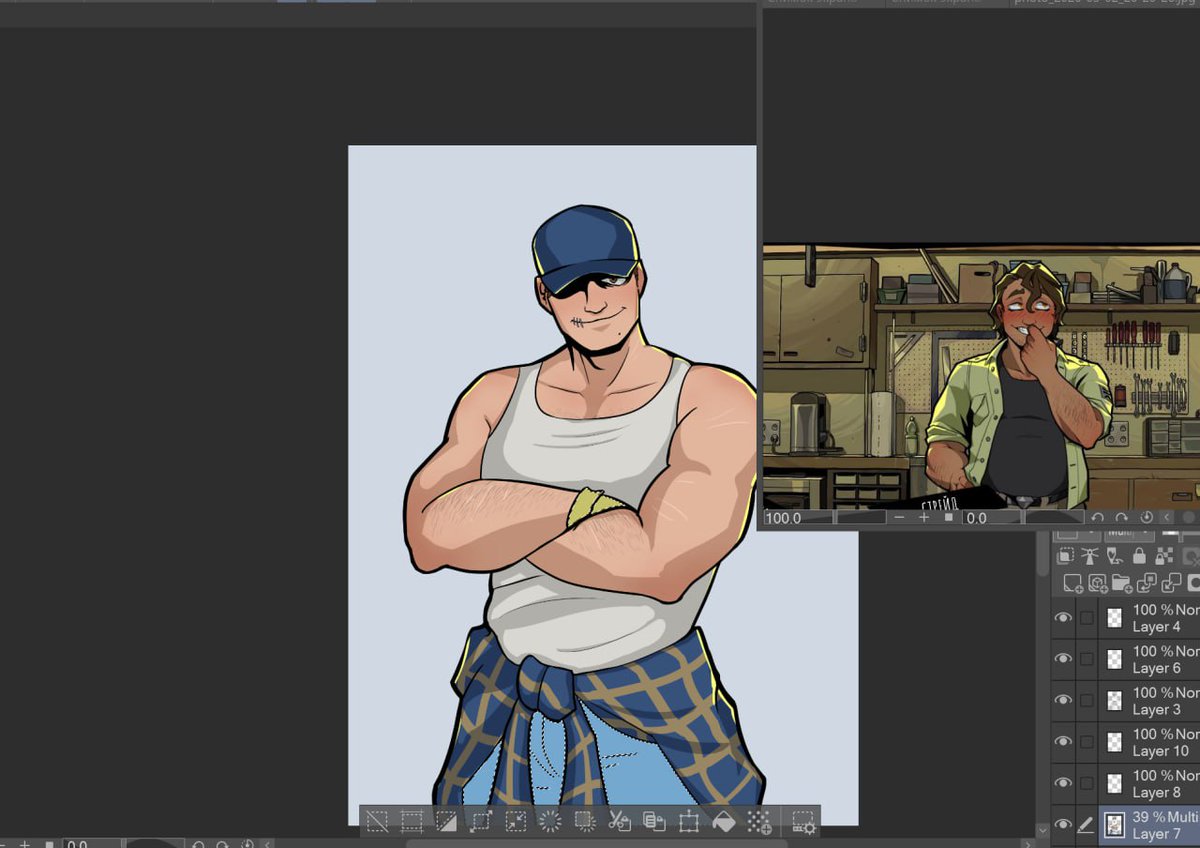Image resolution: width=1200 pixels, height=848 pixels.
Task: Hide Layer 4 with eye icon
Action: (1063, 618)
